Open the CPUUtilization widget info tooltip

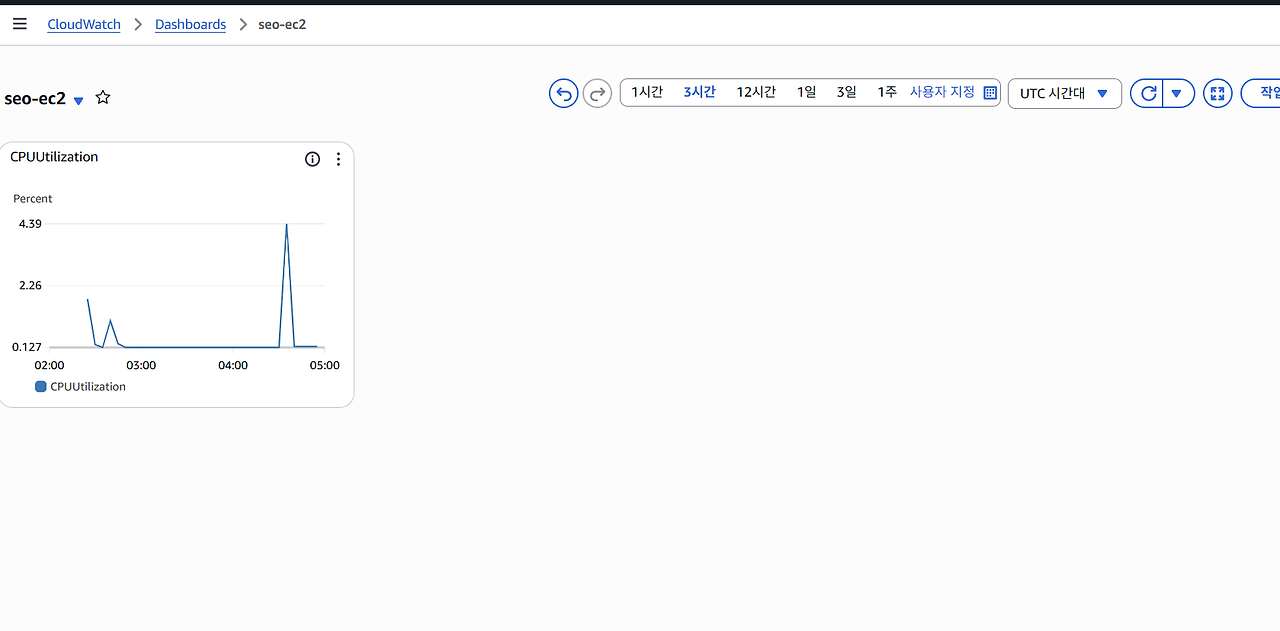[x=312, y=158]
